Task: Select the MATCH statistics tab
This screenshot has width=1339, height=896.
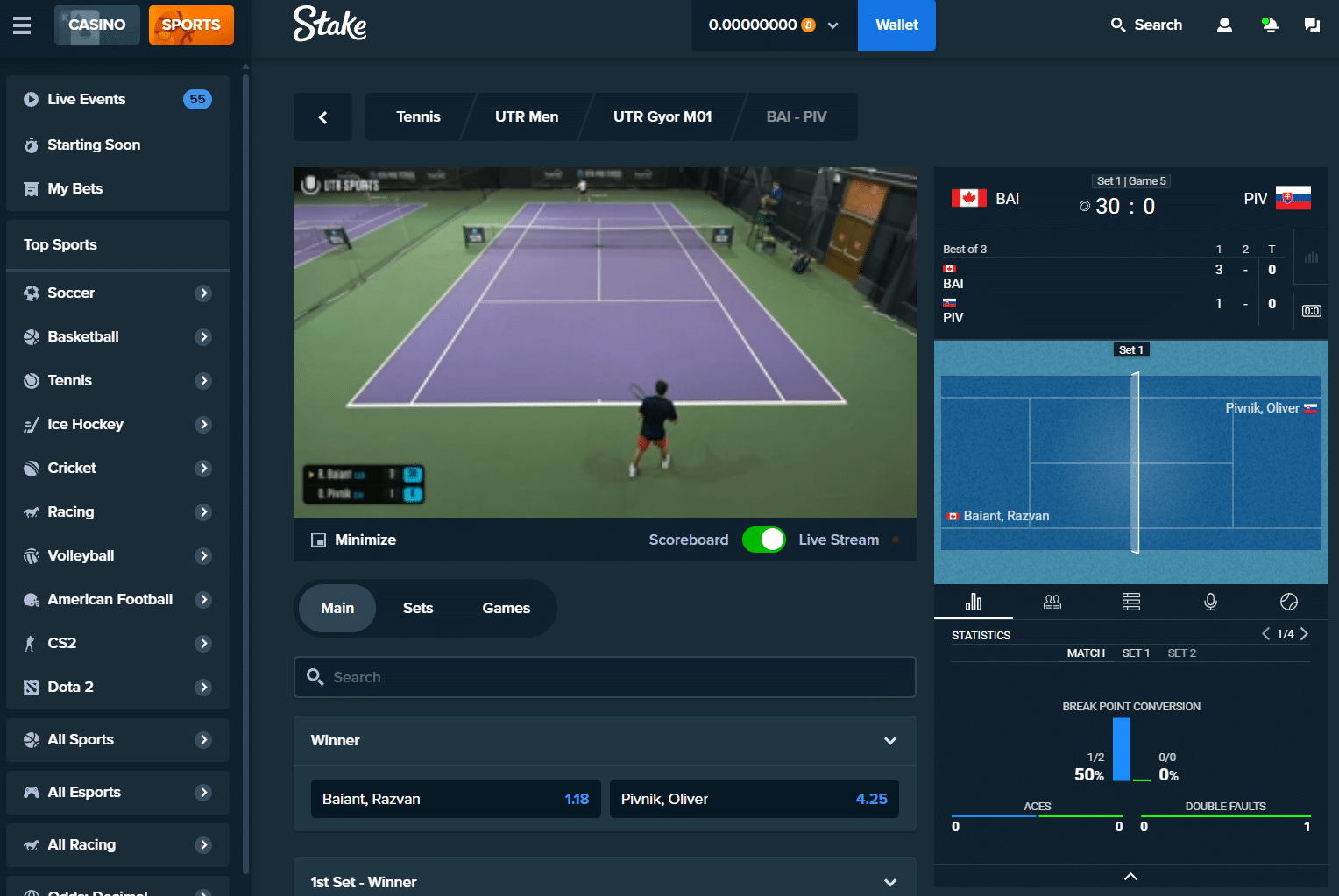Action: (1086, 653)
